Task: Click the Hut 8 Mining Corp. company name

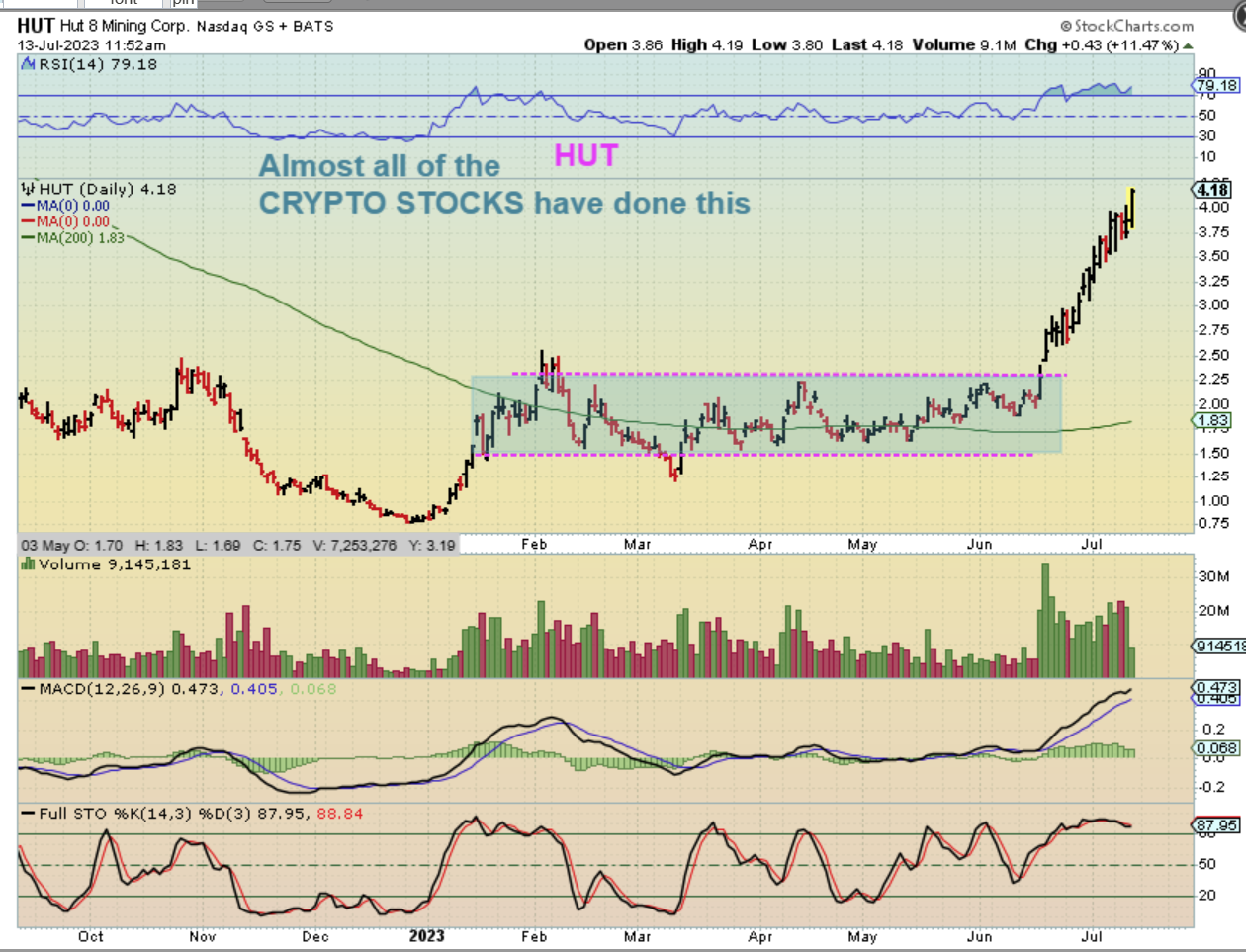Action: pyautogui.click(x=124, y=26)
